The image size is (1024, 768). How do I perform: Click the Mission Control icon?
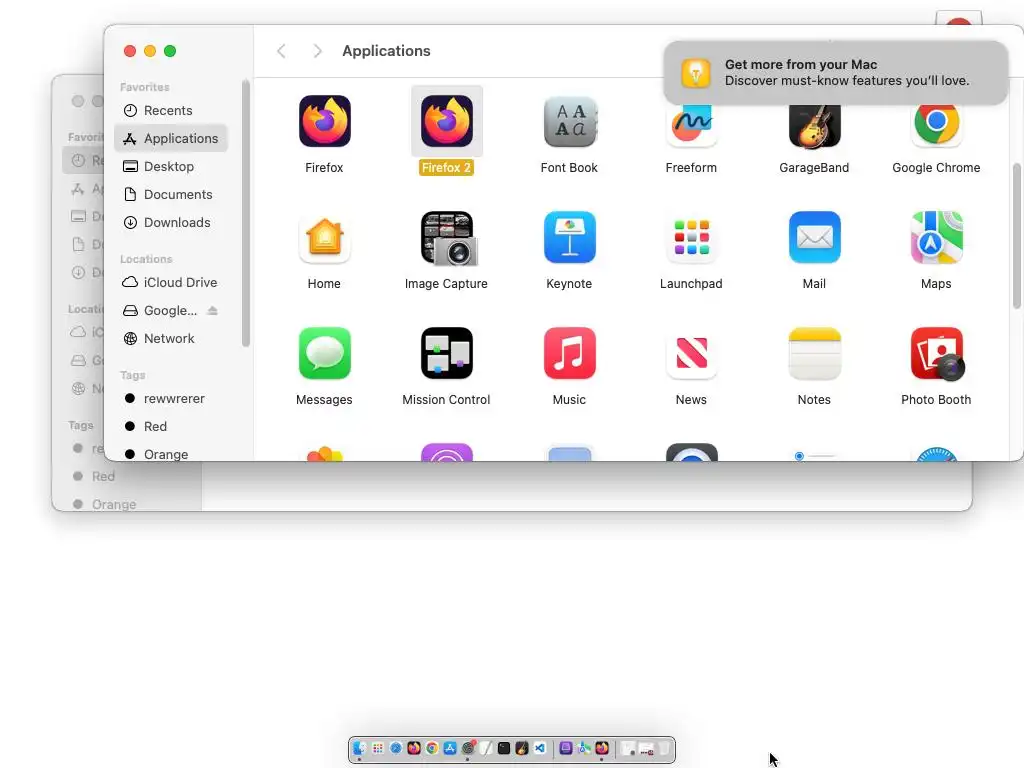447,353
